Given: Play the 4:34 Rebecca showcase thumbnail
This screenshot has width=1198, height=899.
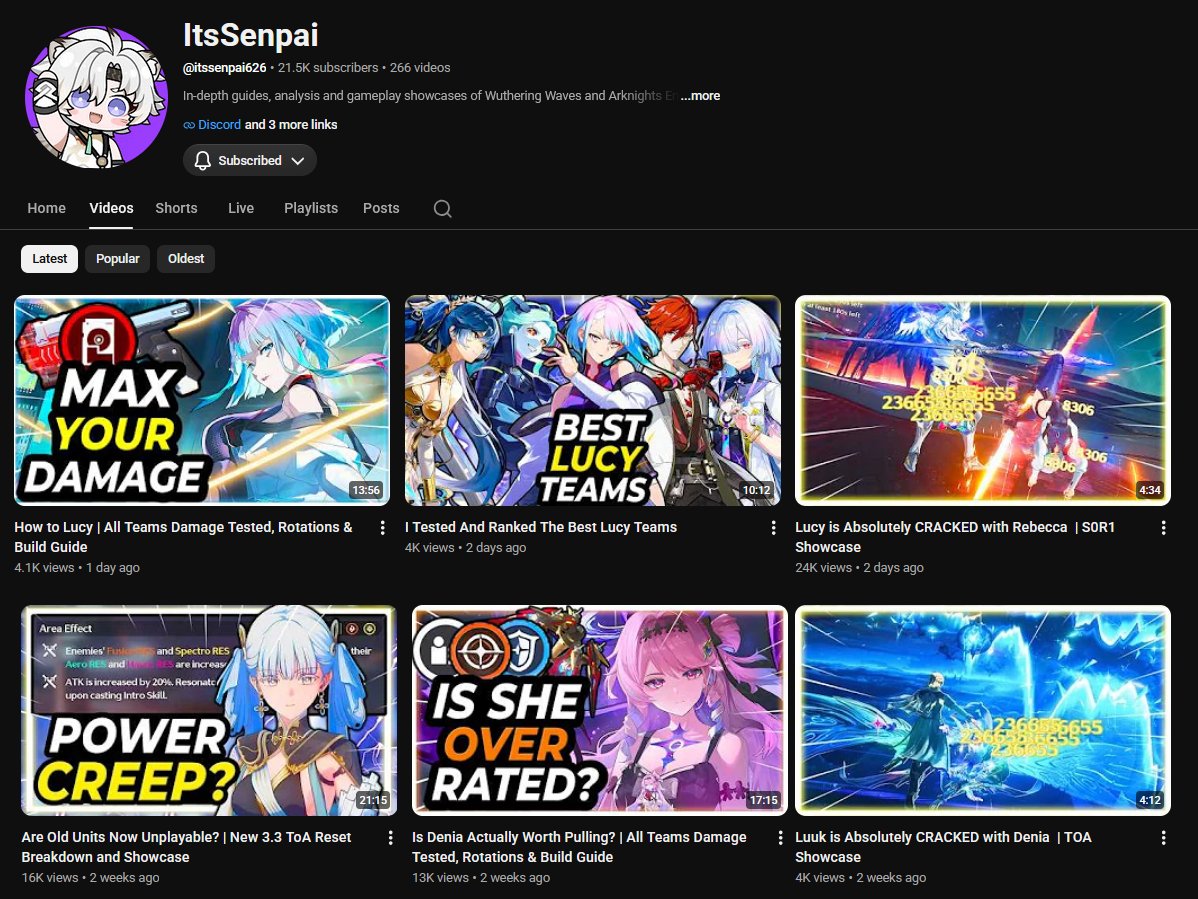Looking at the screenshot, I should point(983,400).
